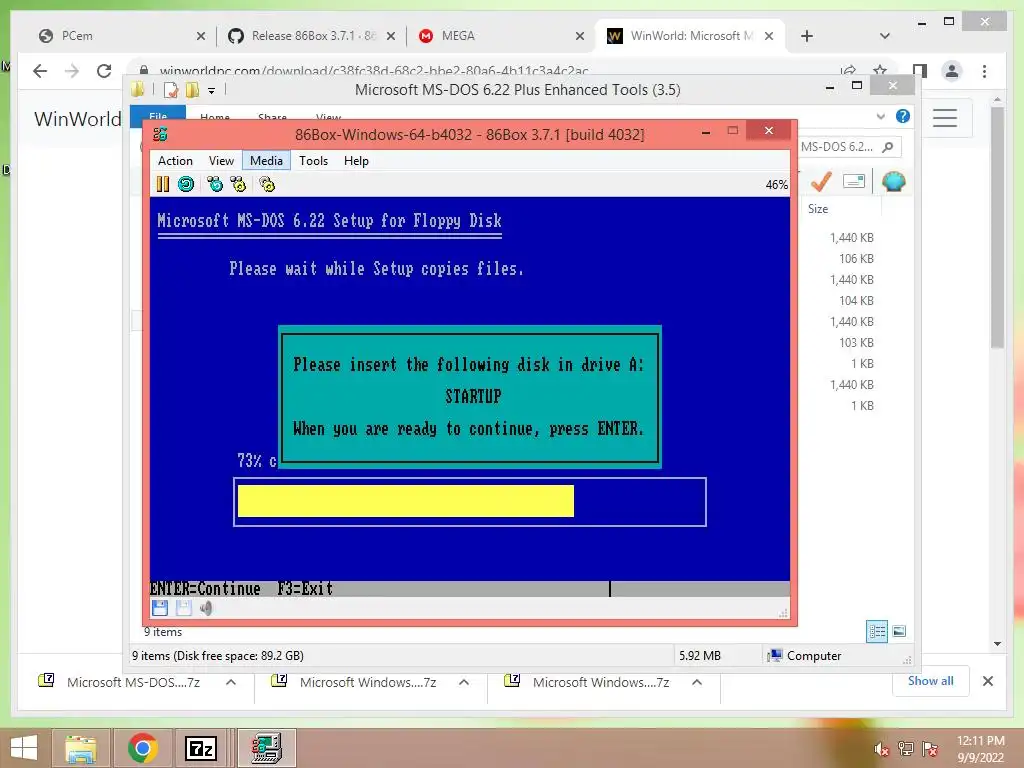Click Show all downloads
1024x768 pixels.
[x=930, y=680]
